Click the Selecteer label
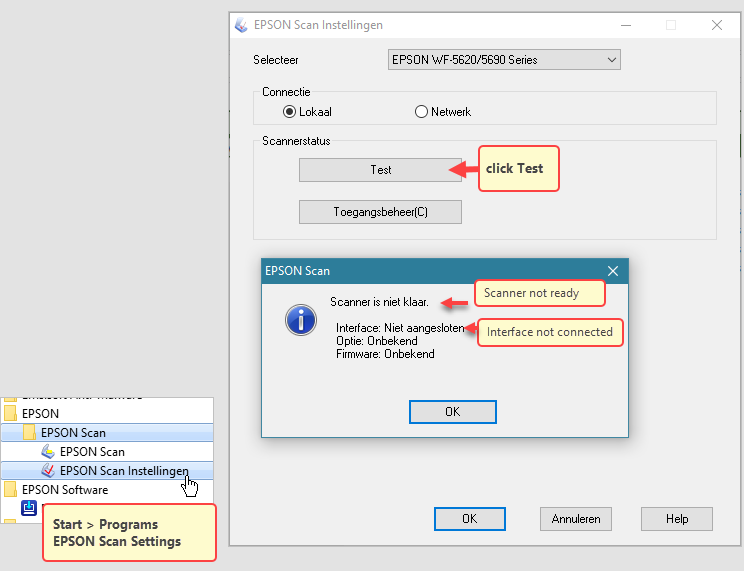The width and height of the screenshot is (744, 571). pos(276,60)
